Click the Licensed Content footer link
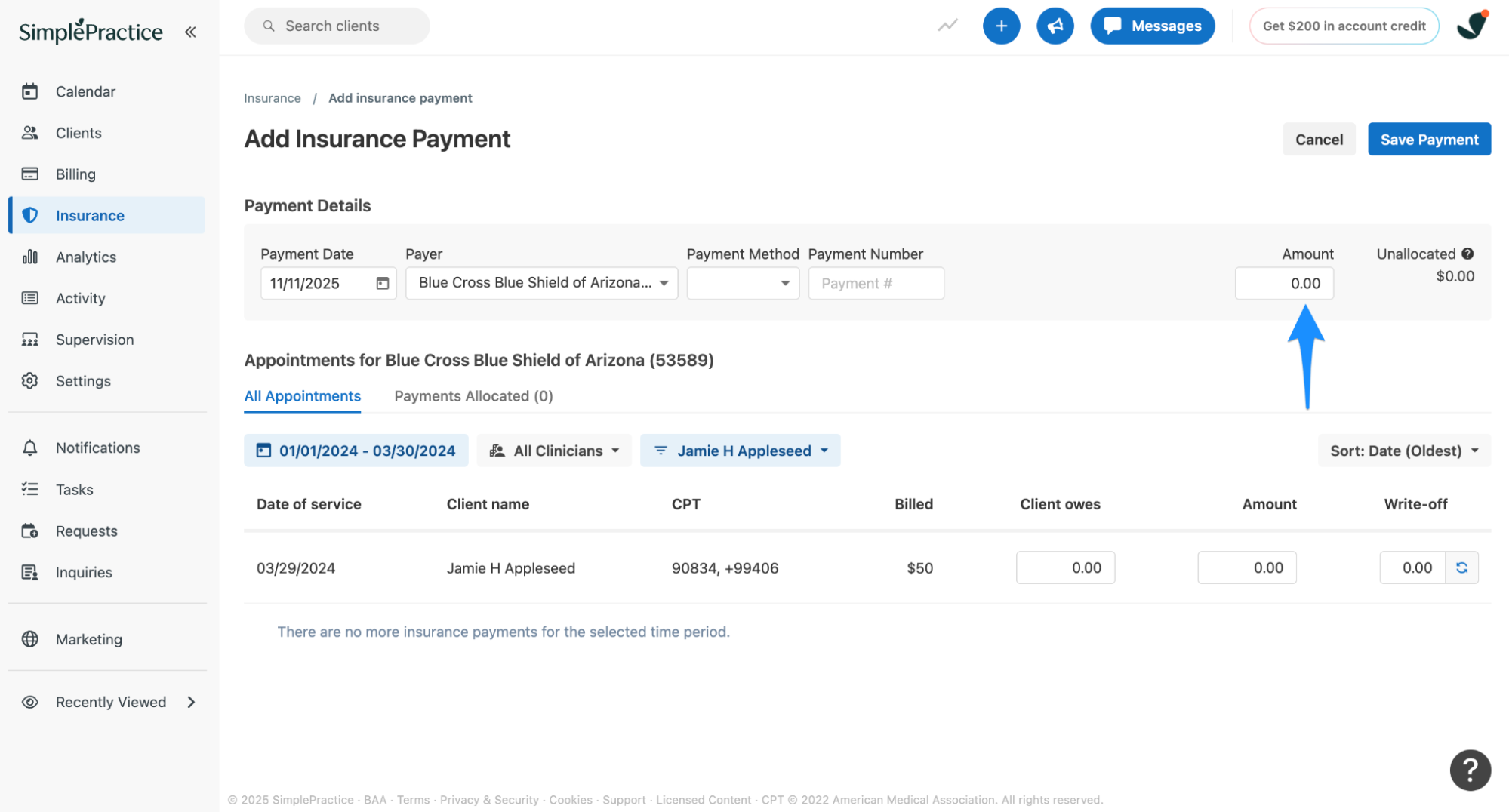 pos(703,800)
